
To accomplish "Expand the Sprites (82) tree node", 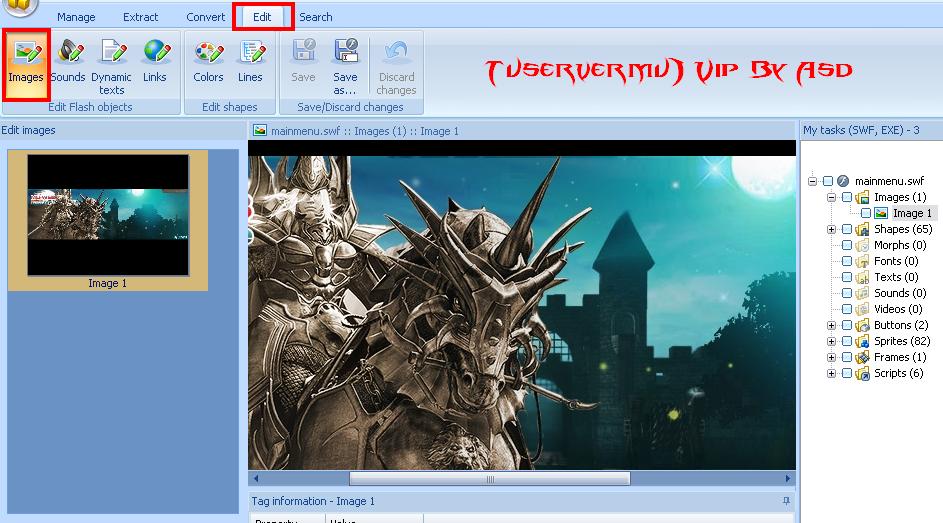I will pos(831,341).
